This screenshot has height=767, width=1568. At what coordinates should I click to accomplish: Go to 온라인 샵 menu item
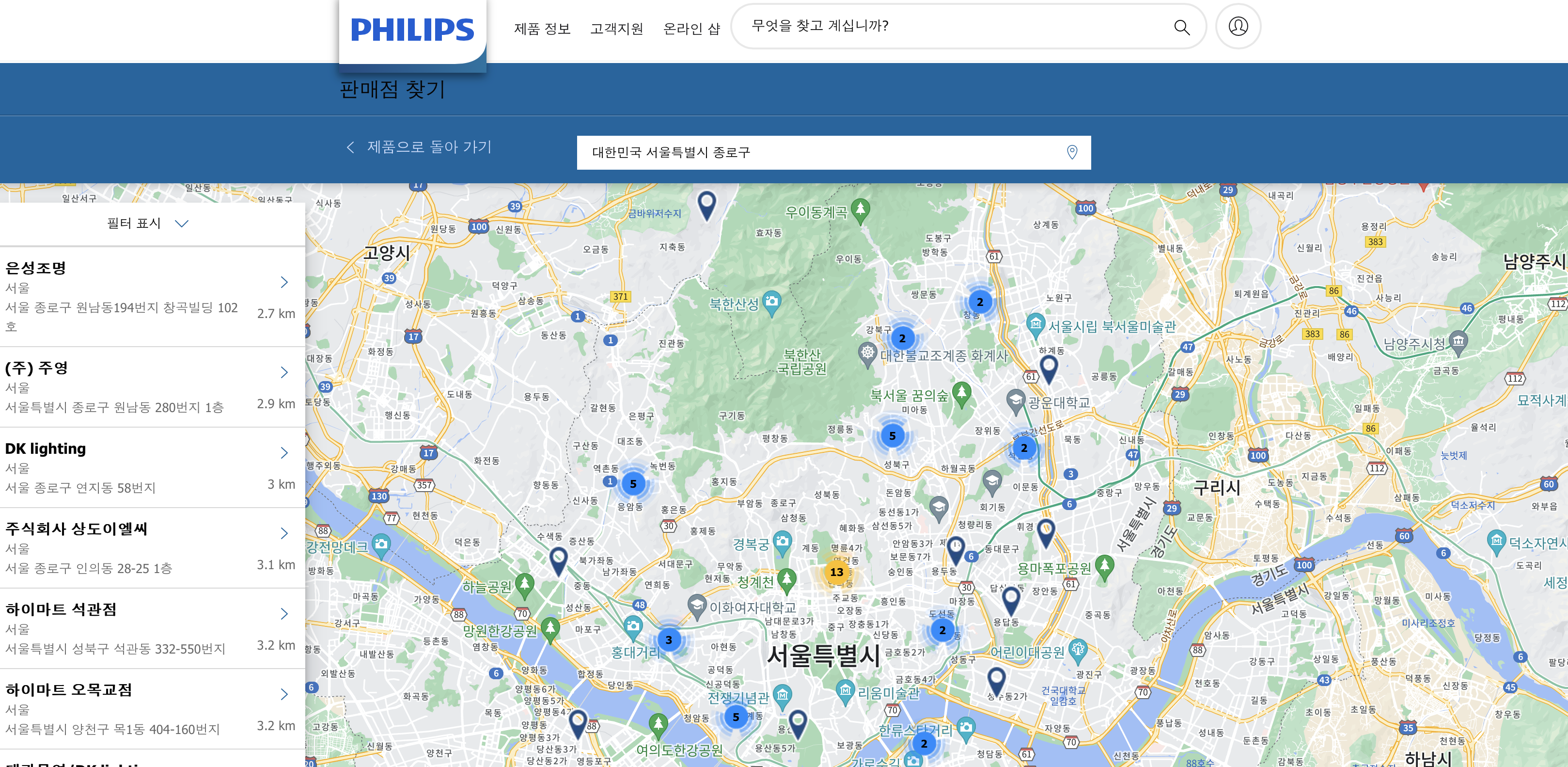(x=691, y=29)
